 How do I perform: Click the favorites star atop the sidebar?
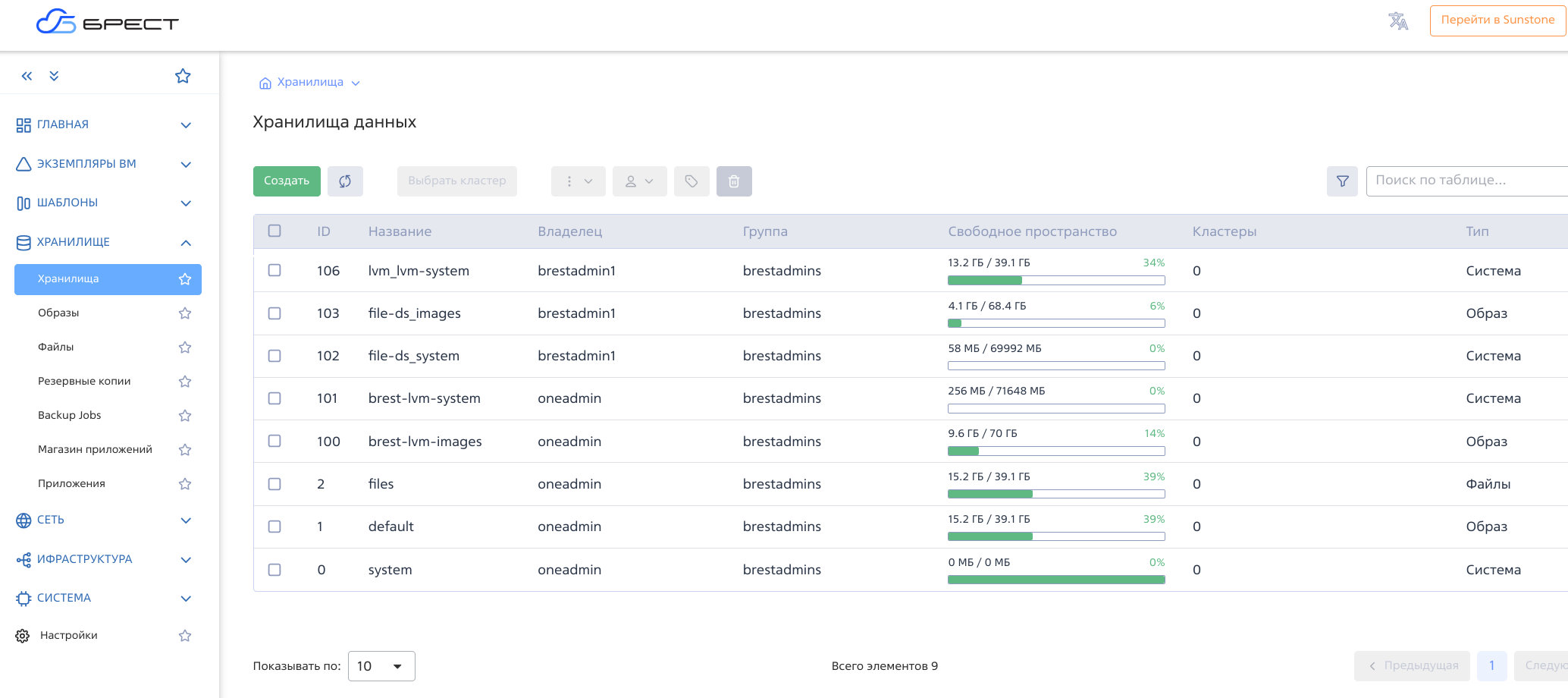(x=183, y=76)
